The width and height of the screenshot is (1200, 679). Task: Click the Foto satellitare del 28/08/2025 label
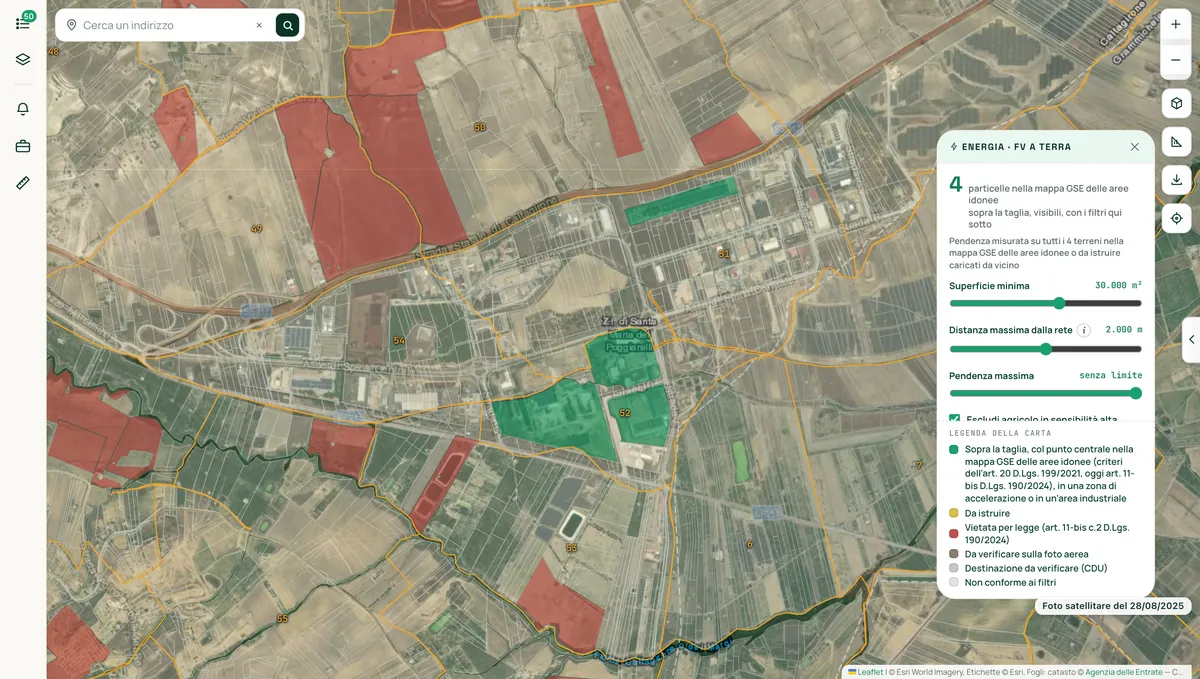[1113, 606]
